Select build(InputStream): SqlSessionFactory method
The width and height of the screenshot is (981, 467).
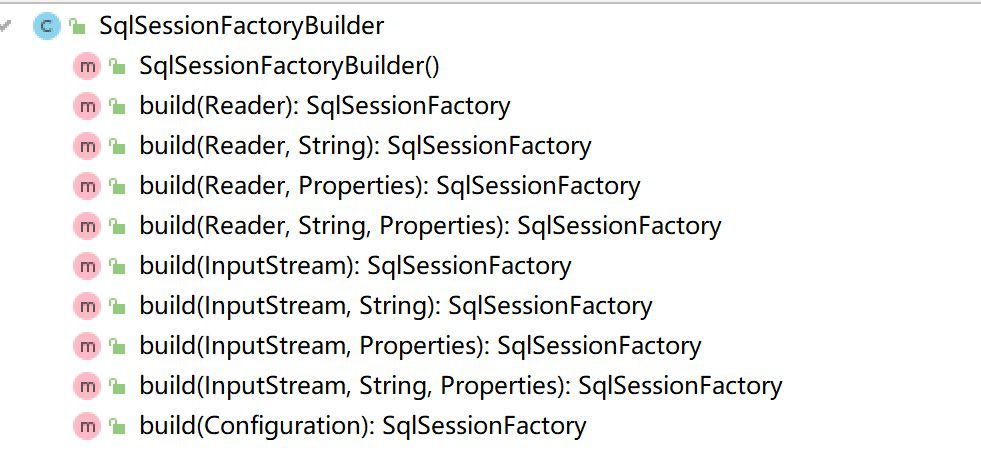click(355, 267)
